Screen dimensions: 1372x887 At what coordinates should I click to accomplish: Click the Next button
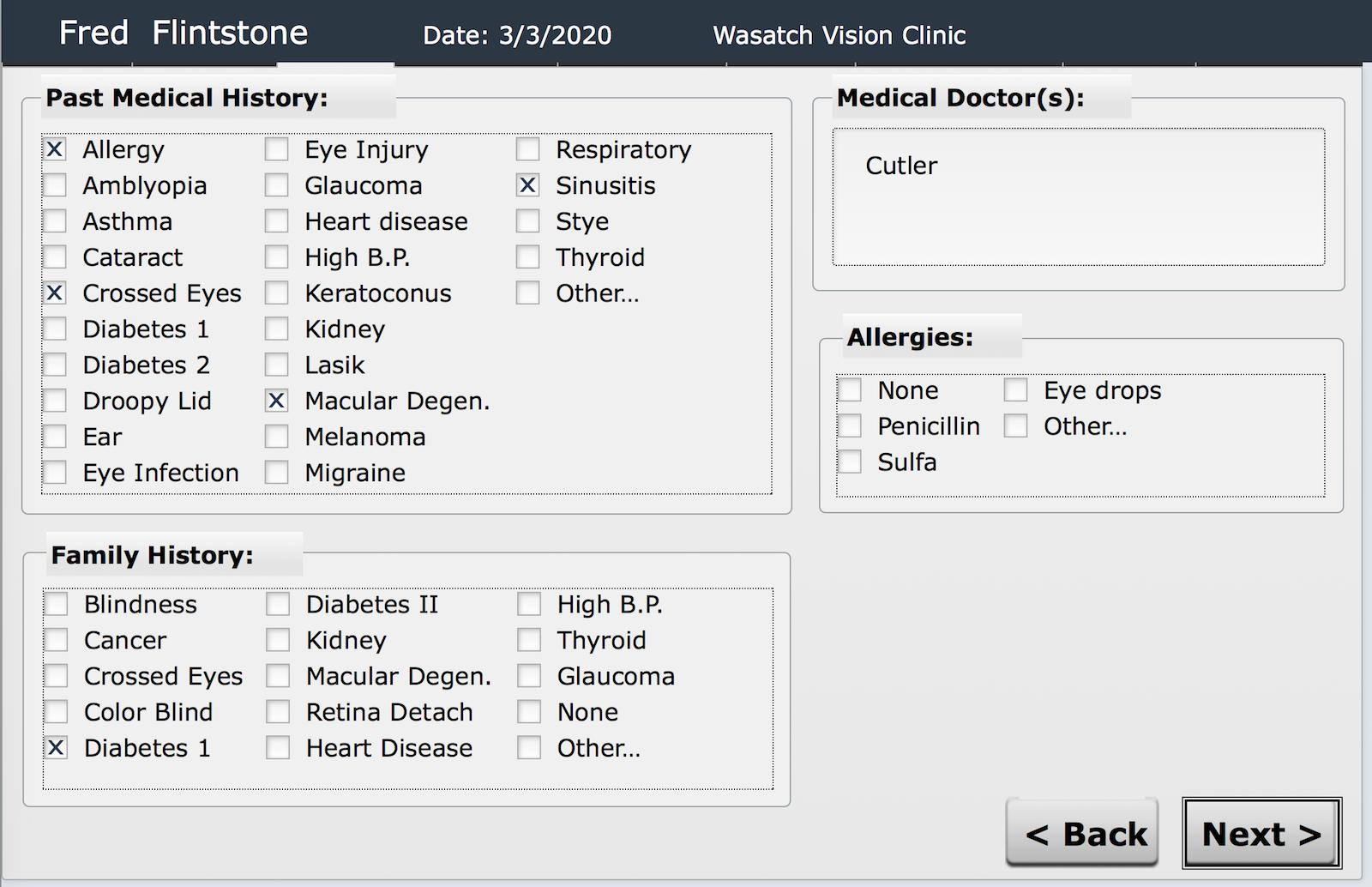pyautogui.click(x=1261, y=834)
